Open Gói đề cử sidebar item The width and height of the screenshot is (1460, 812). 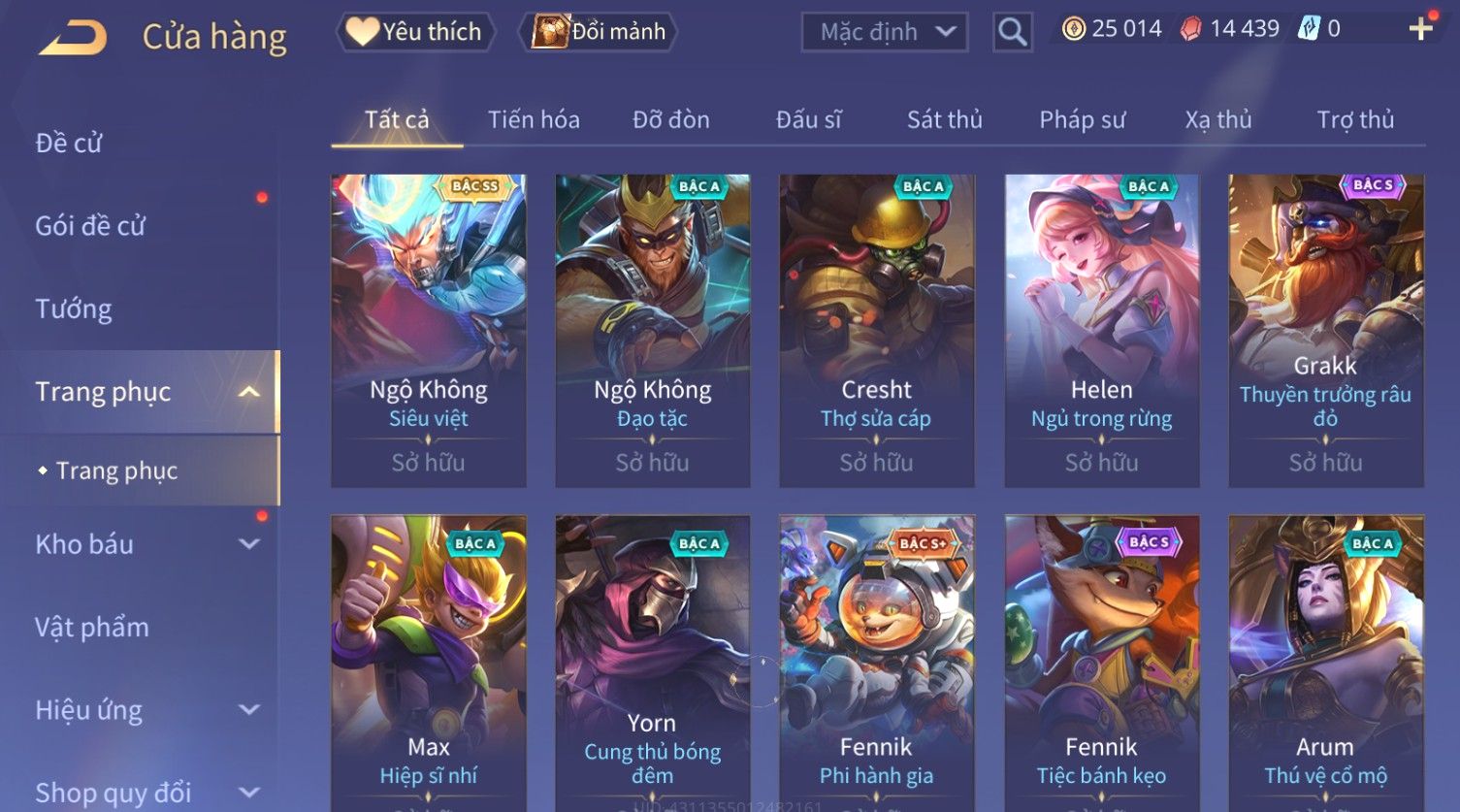click(90, 226)
